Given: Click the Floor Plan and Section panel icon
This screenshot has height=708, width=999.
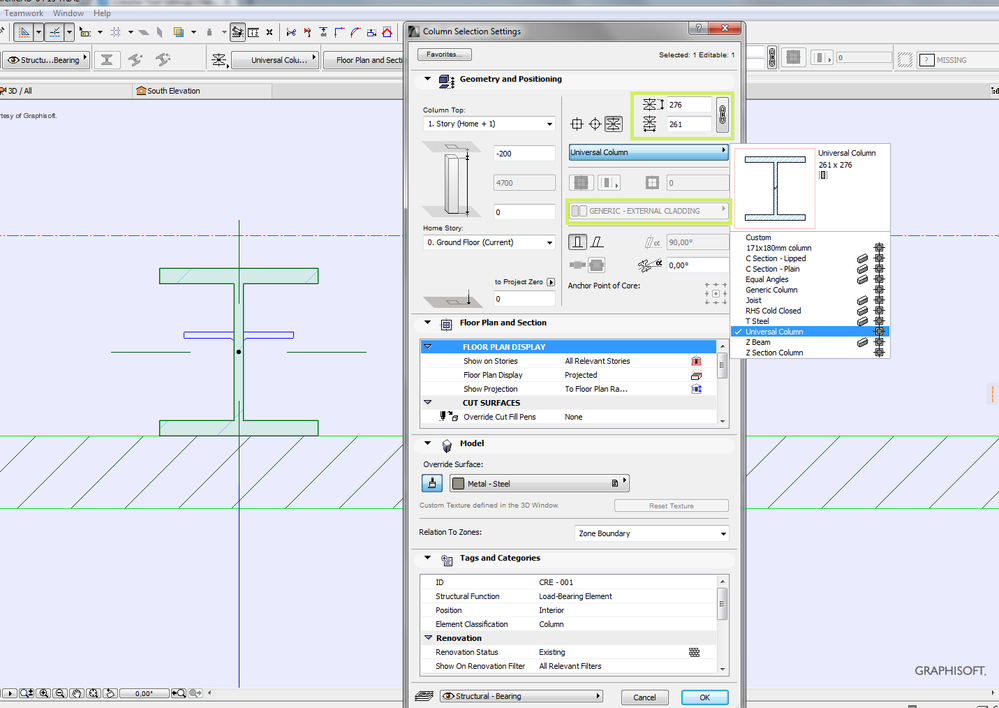Looking at the screenshot, I should [447, 324].
